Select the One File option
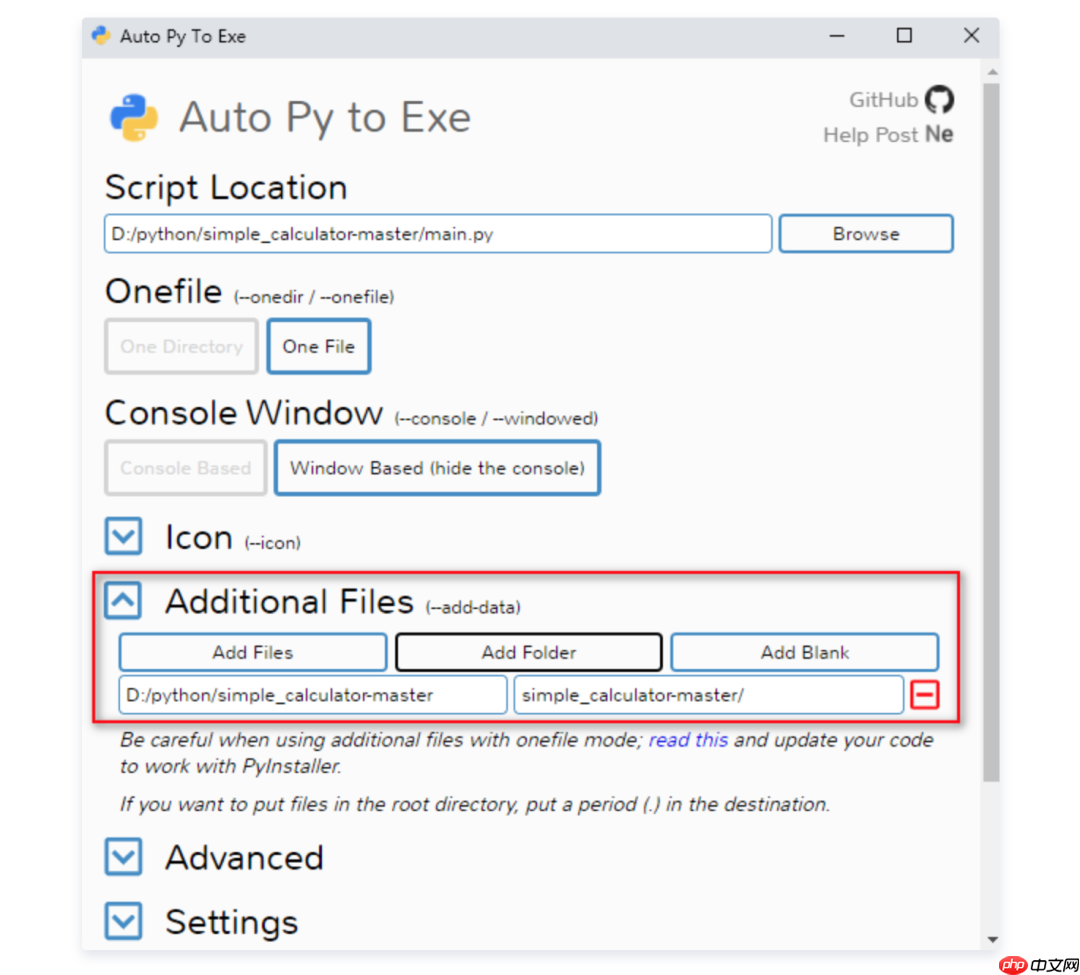 318,346
